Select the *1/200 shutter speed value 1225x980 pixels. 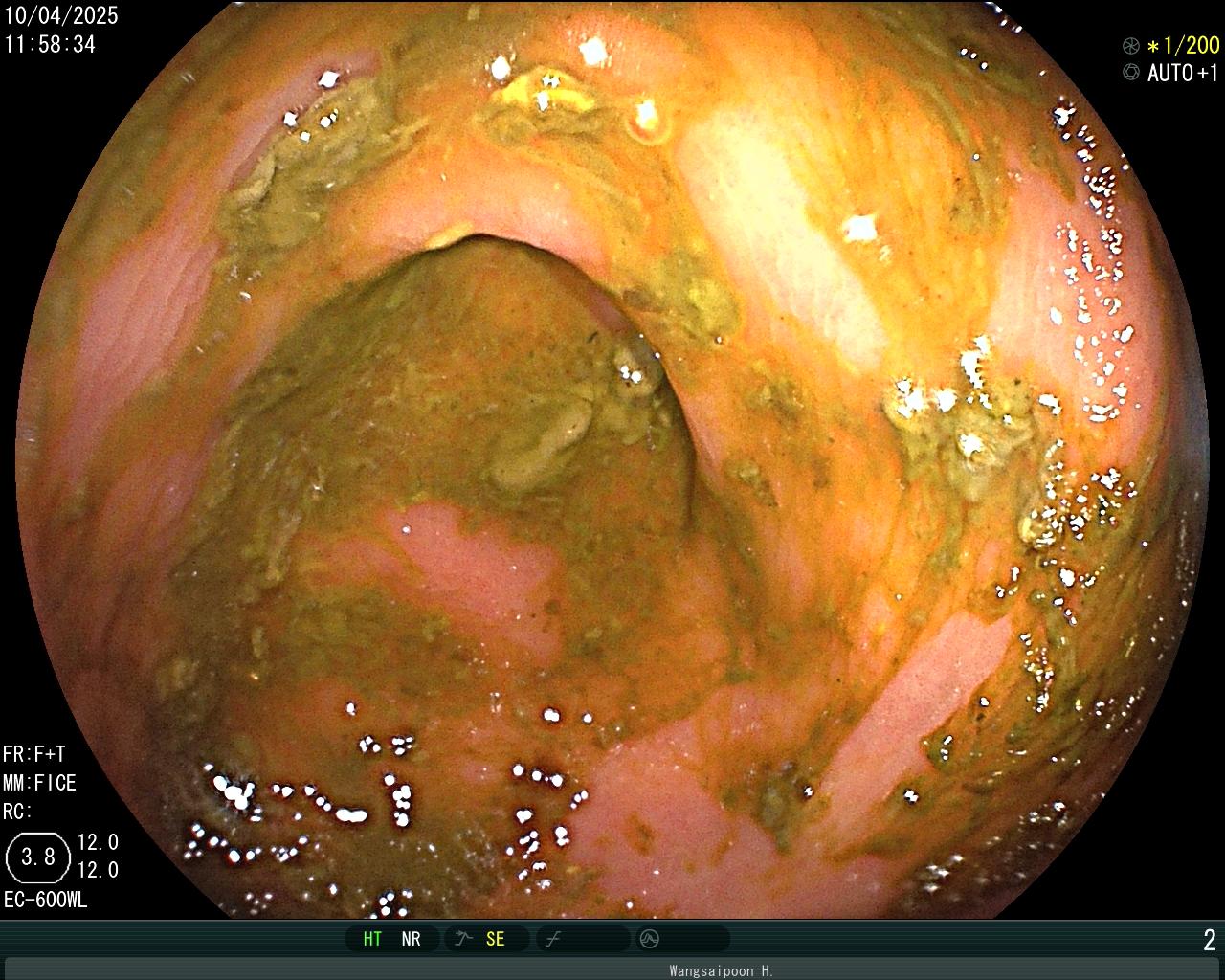[1183, 46]
